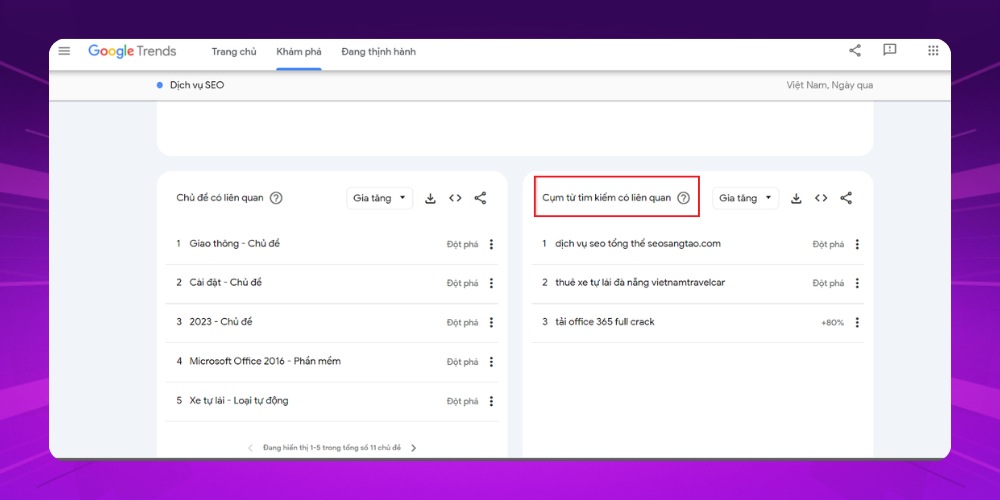Click Đột phá value in thuê xe tự lái row
This screenshot has width=1000, height=500.
tap(828, 283)
